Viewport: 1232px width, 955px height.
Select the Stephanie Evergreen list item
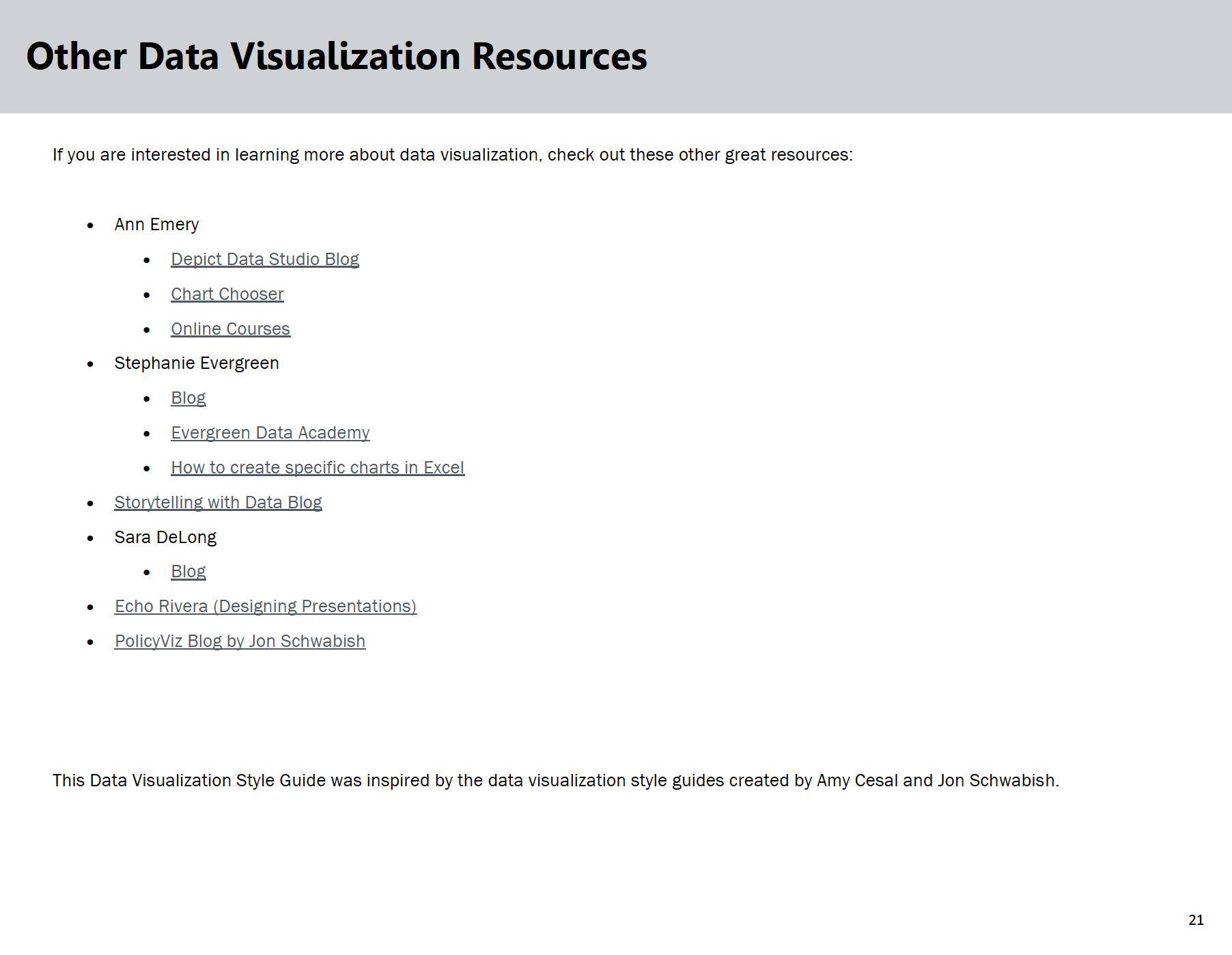pos(197,363)
